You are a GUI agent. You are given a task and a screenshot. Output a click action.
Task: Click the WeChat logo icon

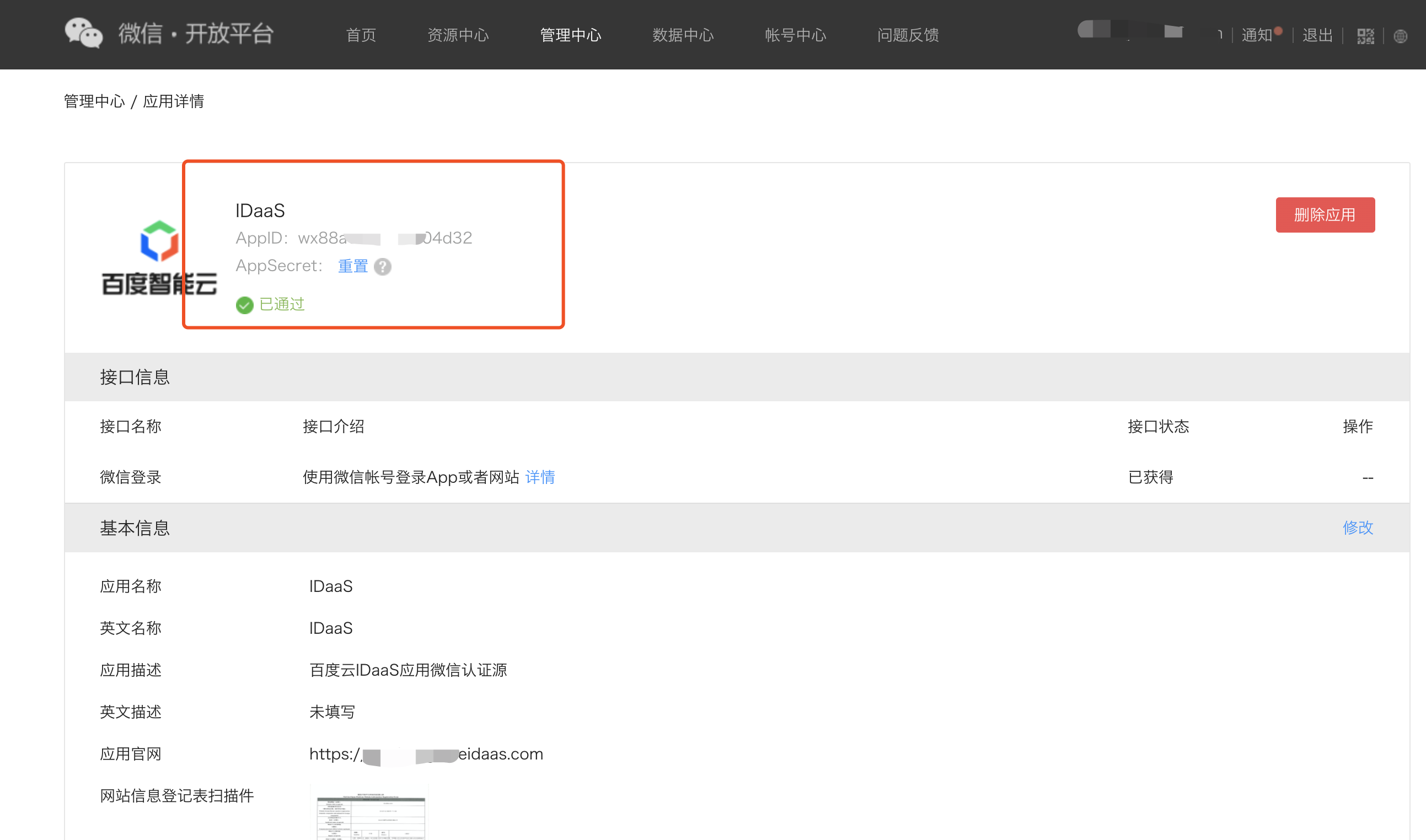point(83,34)
